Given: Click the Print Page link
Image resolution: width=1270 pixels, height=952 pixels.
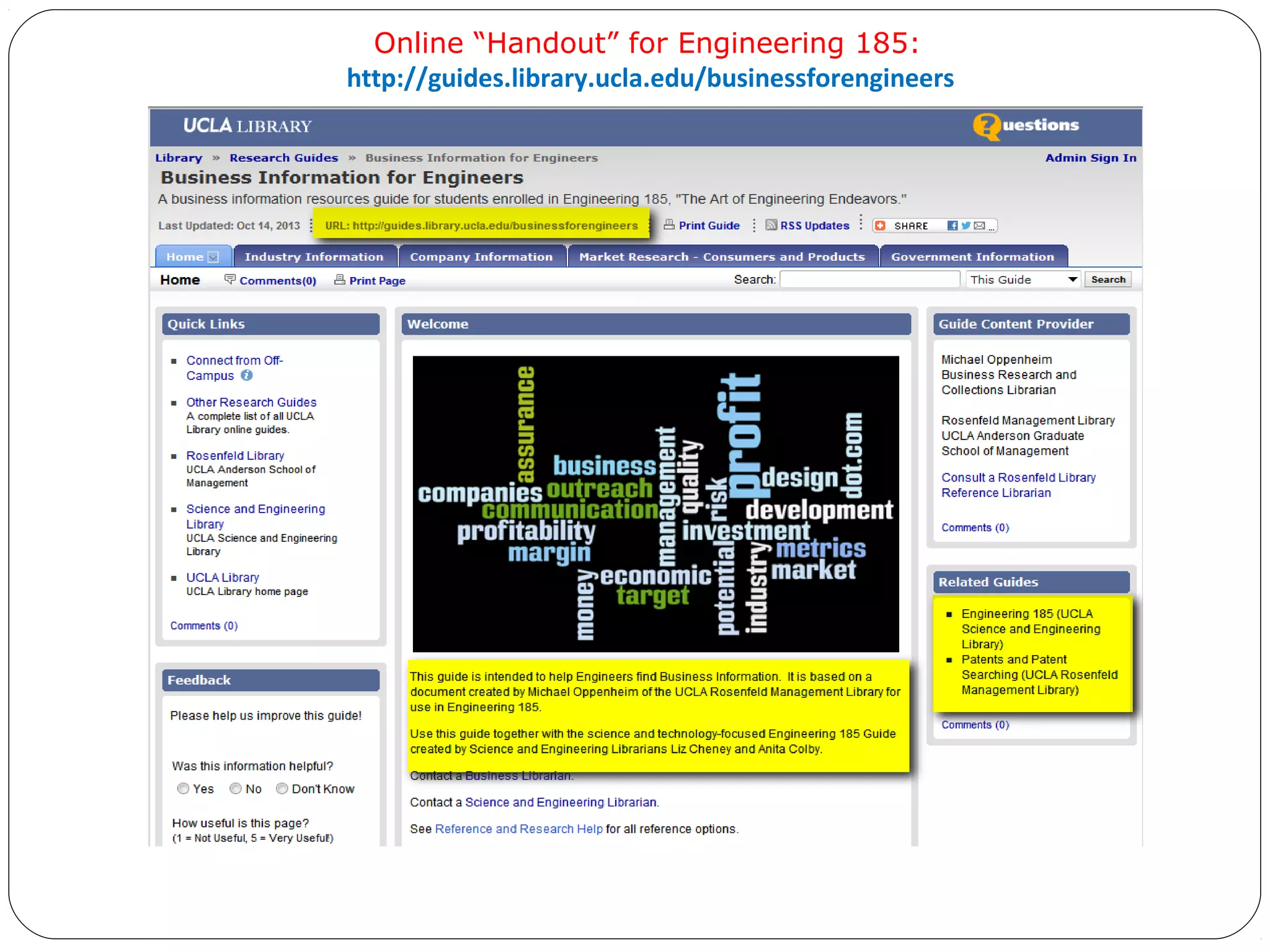Looking at the screenshot, I should [x=377, y=281].
